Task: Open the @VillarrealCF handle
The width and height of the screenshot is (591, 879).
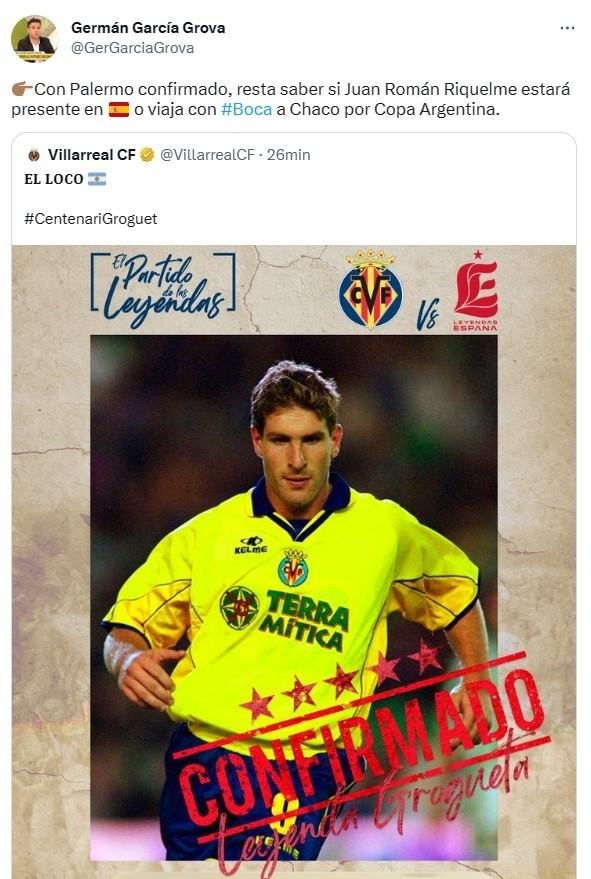Action: click(207, 155)
